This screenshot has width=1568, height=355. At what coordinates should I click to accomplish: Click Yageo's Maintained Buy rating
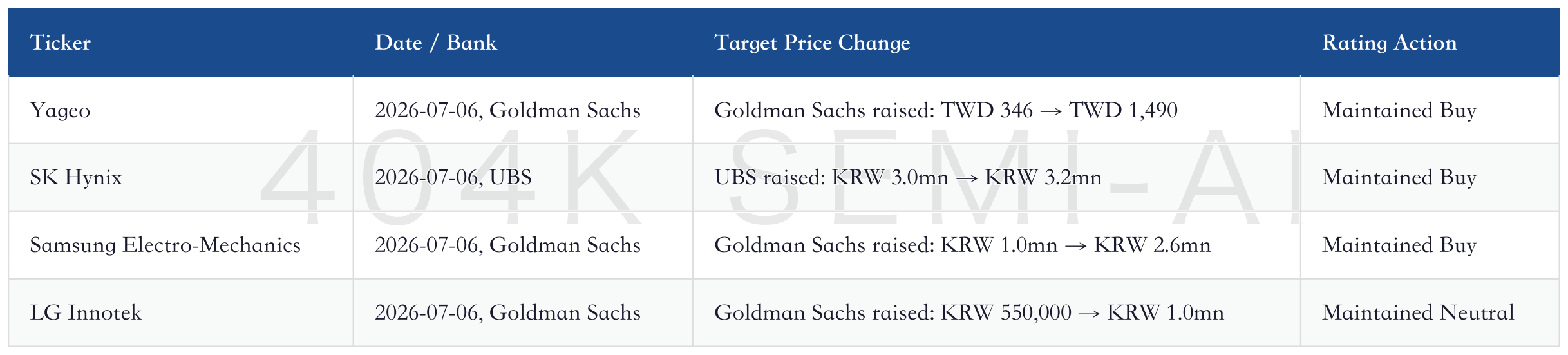(x=1430, y=110)
